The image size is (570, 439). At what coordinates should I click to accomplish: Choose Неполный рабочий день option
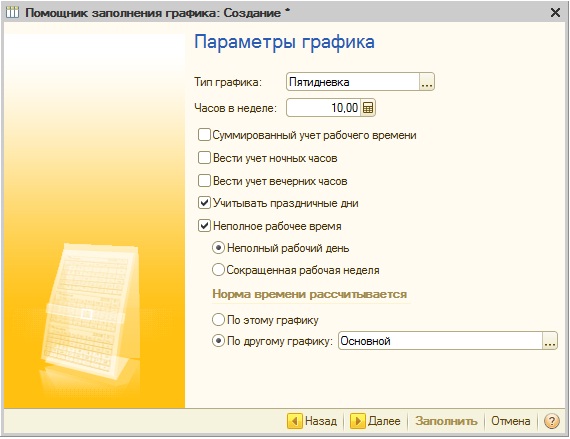(218, 248)
